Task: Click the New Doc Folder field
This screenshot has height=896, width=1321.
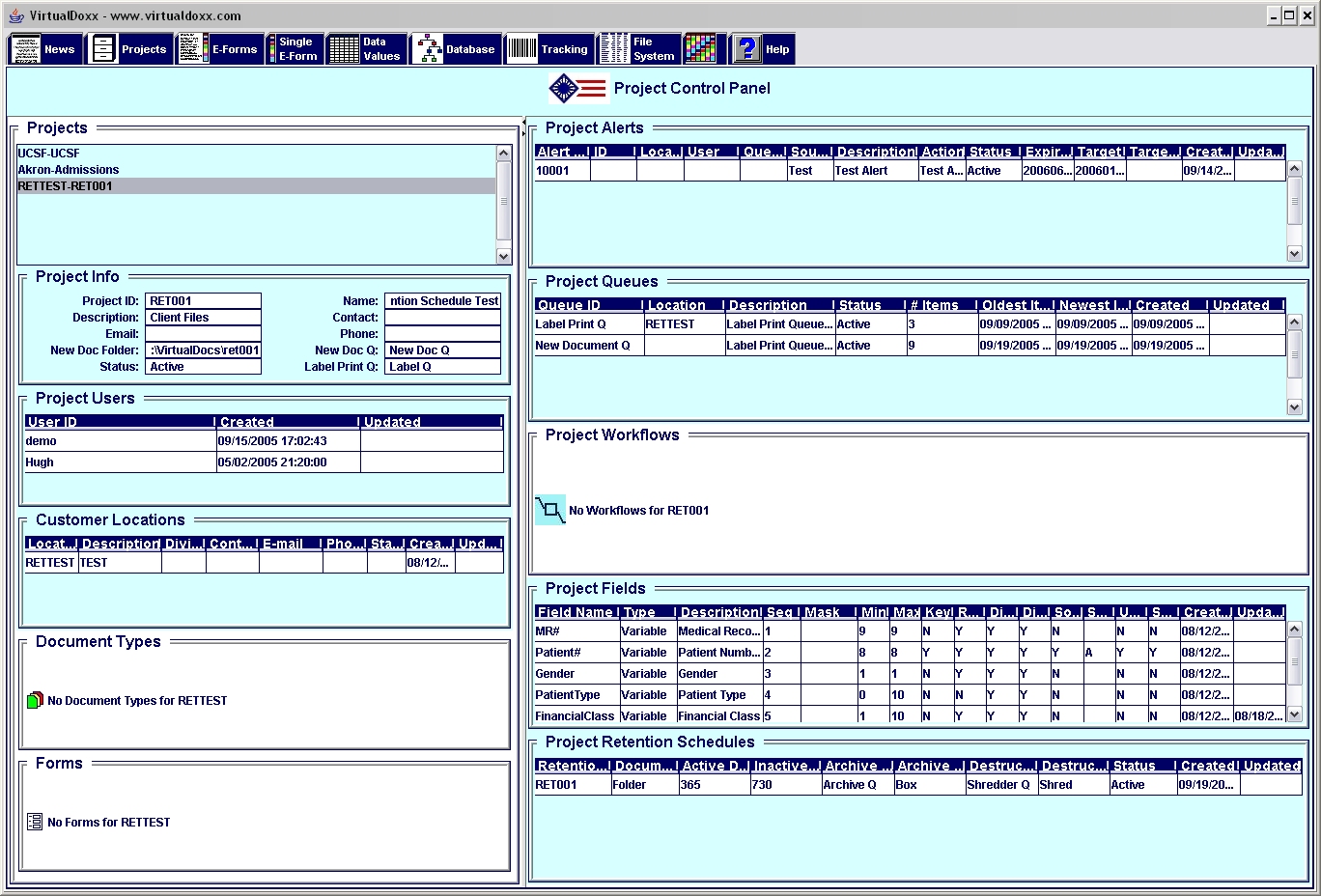Action: [x=203, y=350]
